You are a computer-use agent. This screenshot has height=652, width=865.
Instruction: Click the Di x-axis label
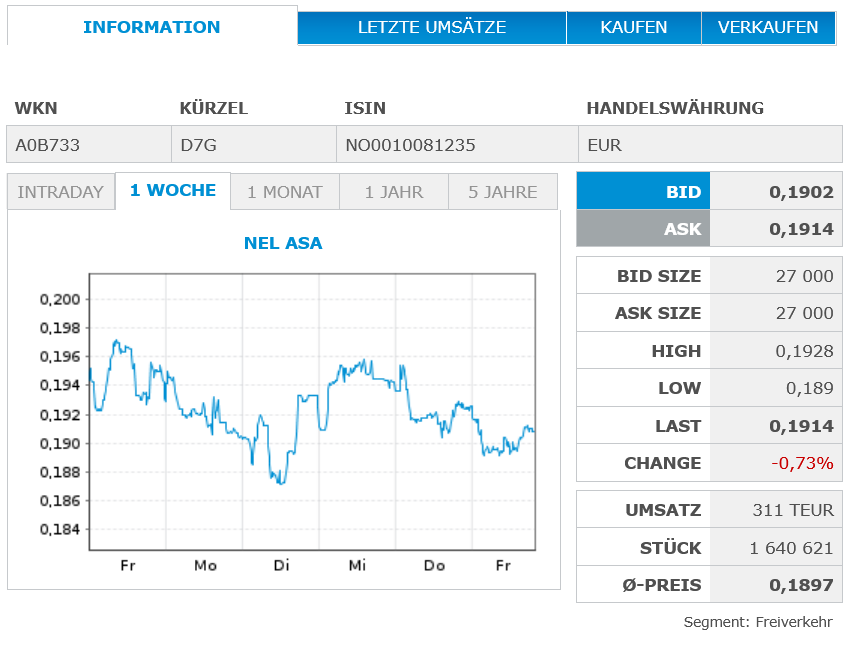point(281,565)
